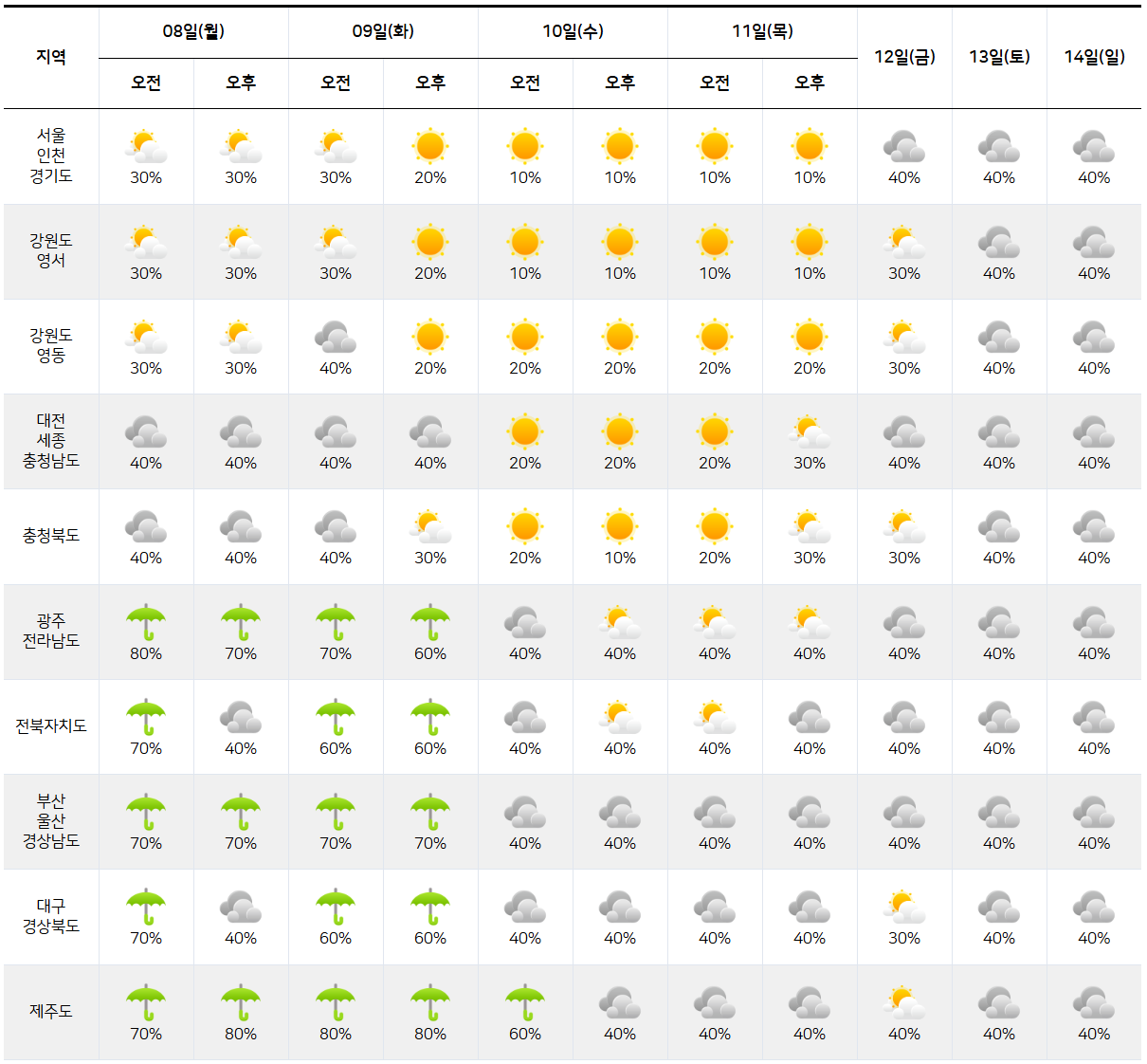Select the 09일(화) date header
This screenshot has width=1147, height=1064.
pos(383,31)
